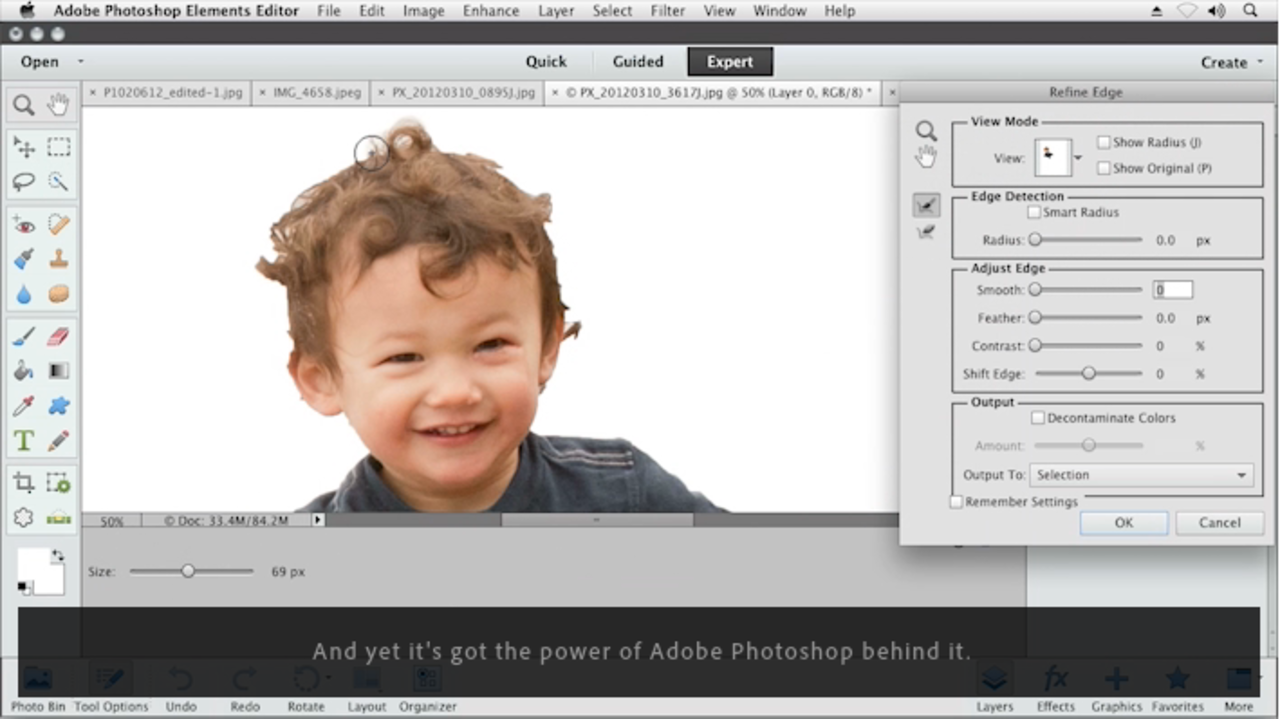
Task: Enable Decontaminate Colors output option
Action: point(1038,418)
